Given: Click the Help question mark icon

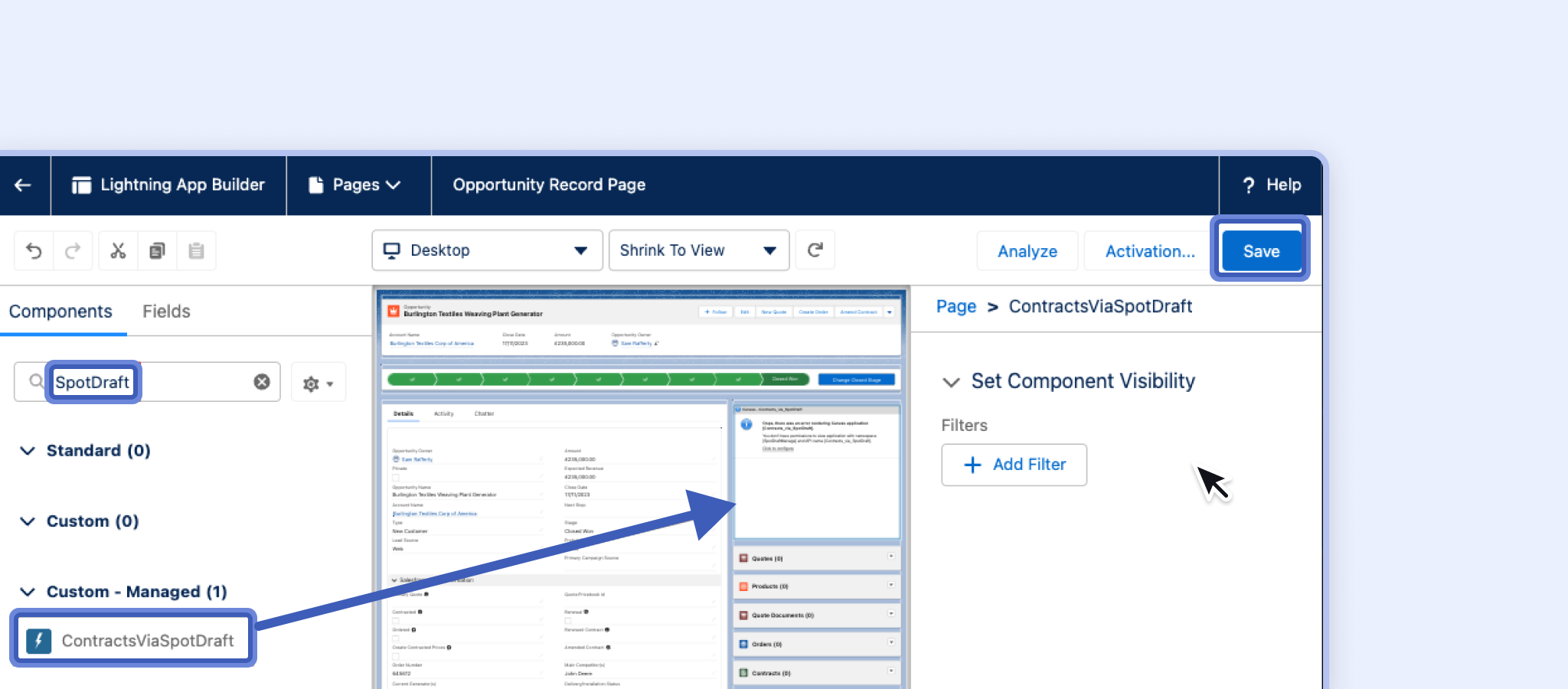Looking at the screenshot, I should 1249,185.
